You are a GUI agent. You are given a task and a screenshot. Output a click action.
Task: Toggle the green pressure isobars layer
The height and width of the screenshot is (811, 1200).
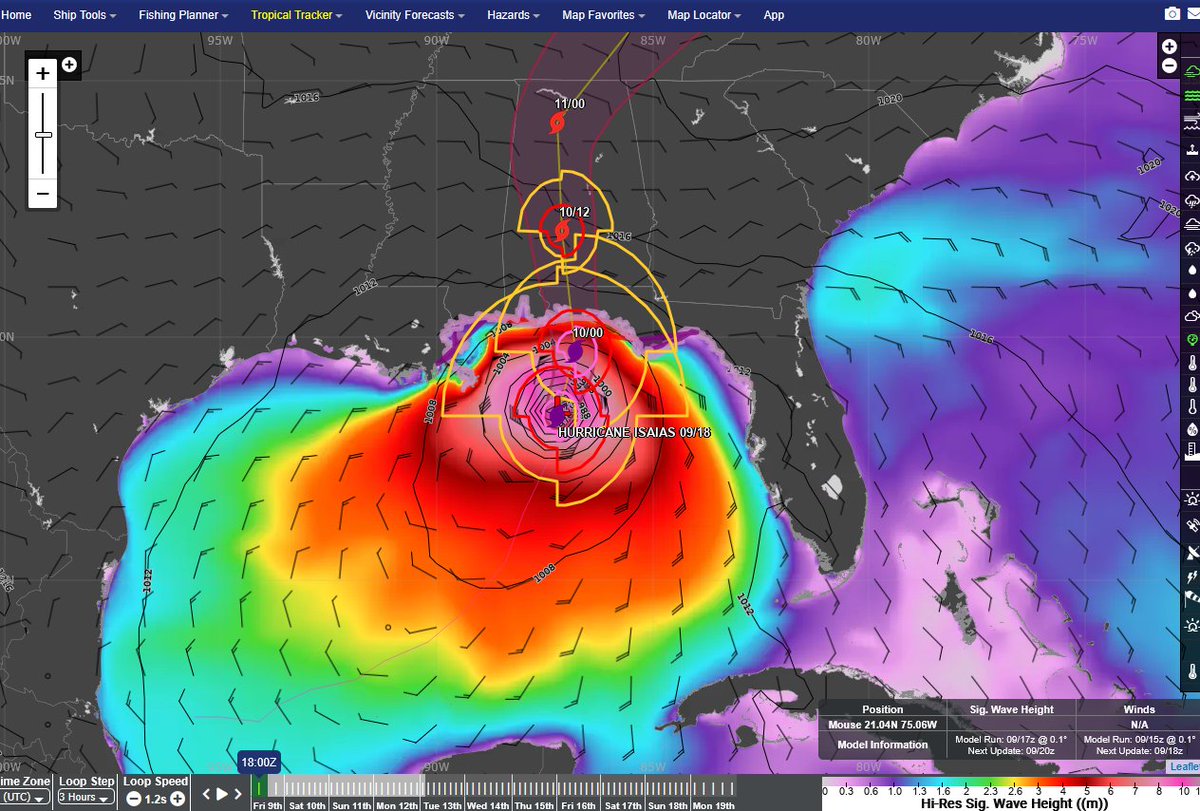(1191, 71)
